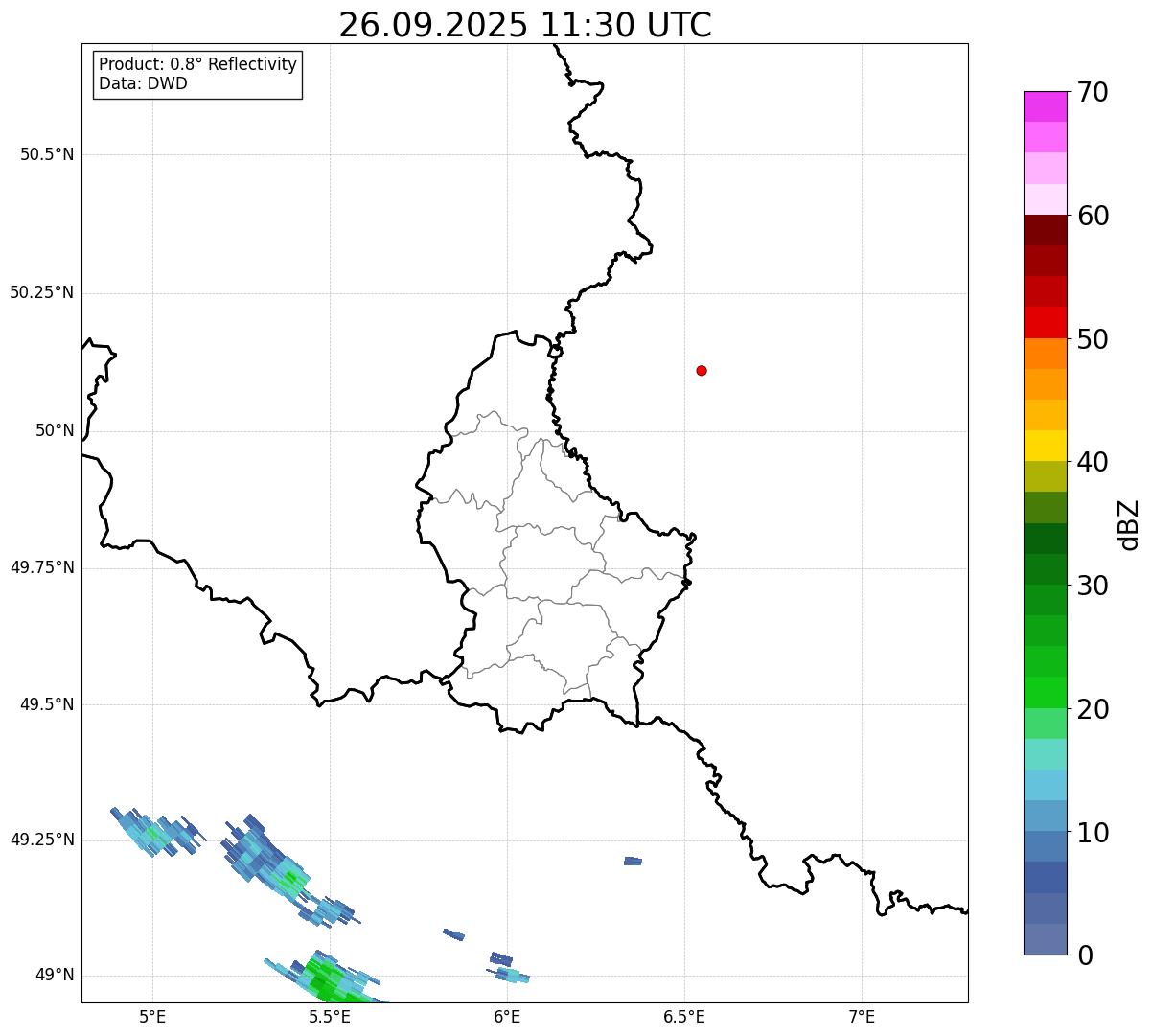Image resolution: width=1152 pixels, height=1036 pixels.
Task: Click the 50.5°N latitude tick label
Action: tap(47, 154)
